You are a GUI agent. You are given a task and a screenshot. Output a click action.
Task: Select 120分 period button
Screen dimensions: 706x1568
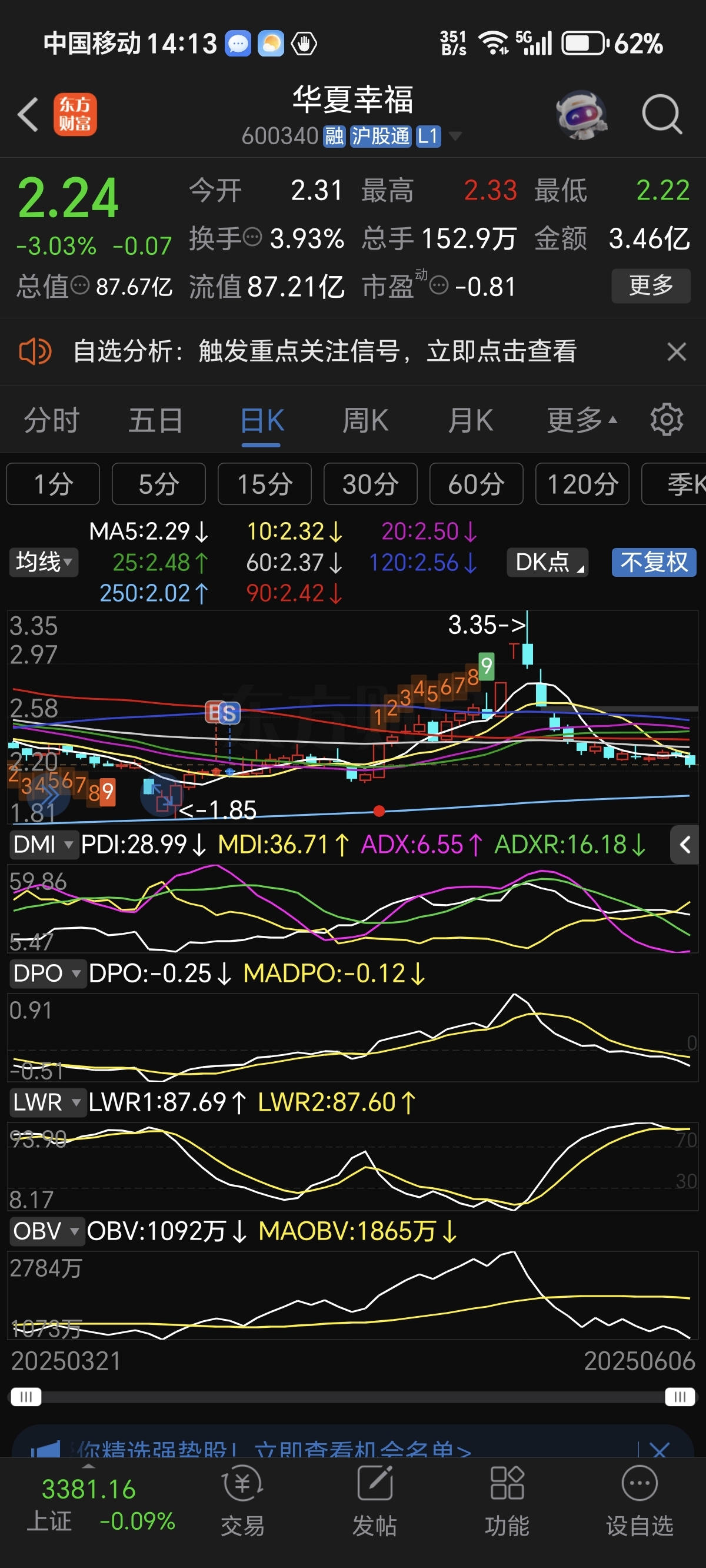point(582,484)
